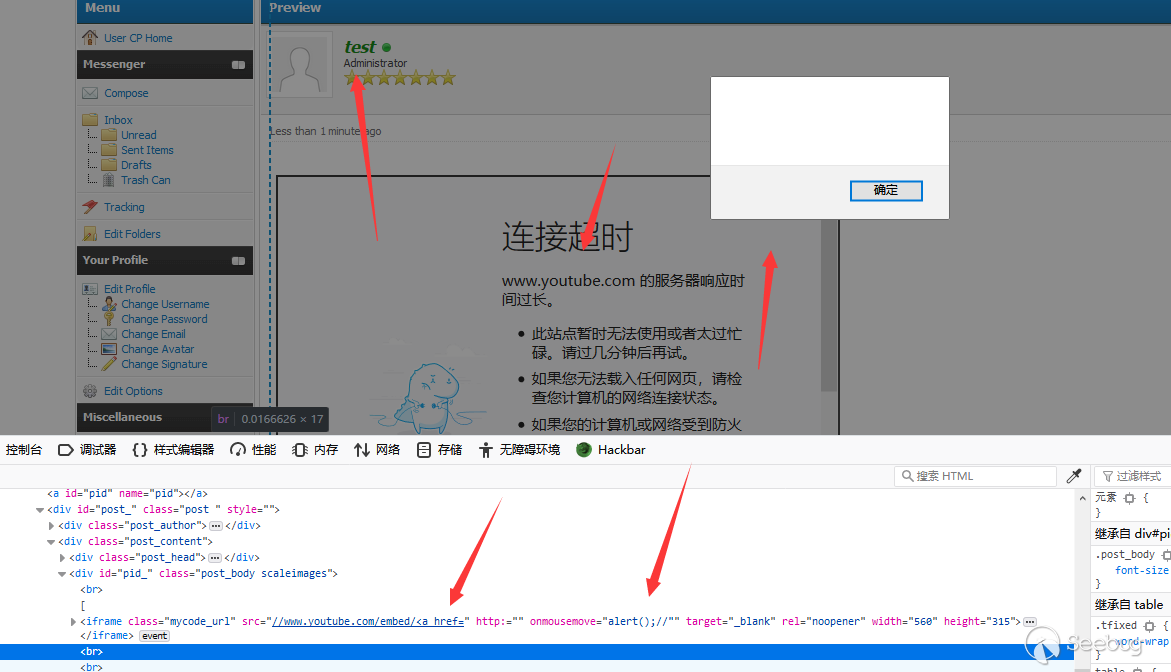Viewport: 1171px width, 672px height.
Task: Click the Edit Options gear icon
Action: tap(90, 391)
